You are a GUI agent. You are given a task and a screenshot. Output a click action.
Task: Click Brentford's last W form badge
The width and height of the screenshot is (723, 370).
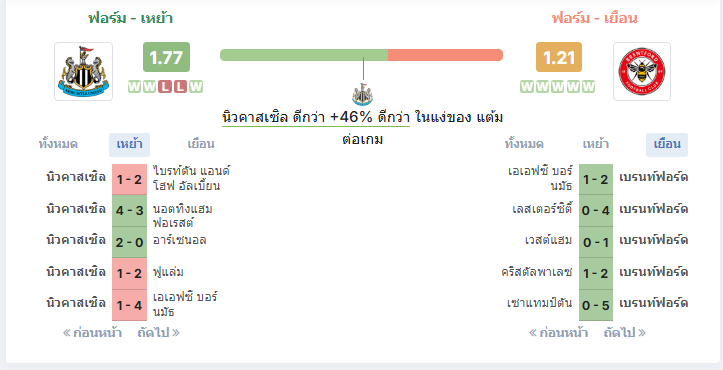[x=588, y=87]
